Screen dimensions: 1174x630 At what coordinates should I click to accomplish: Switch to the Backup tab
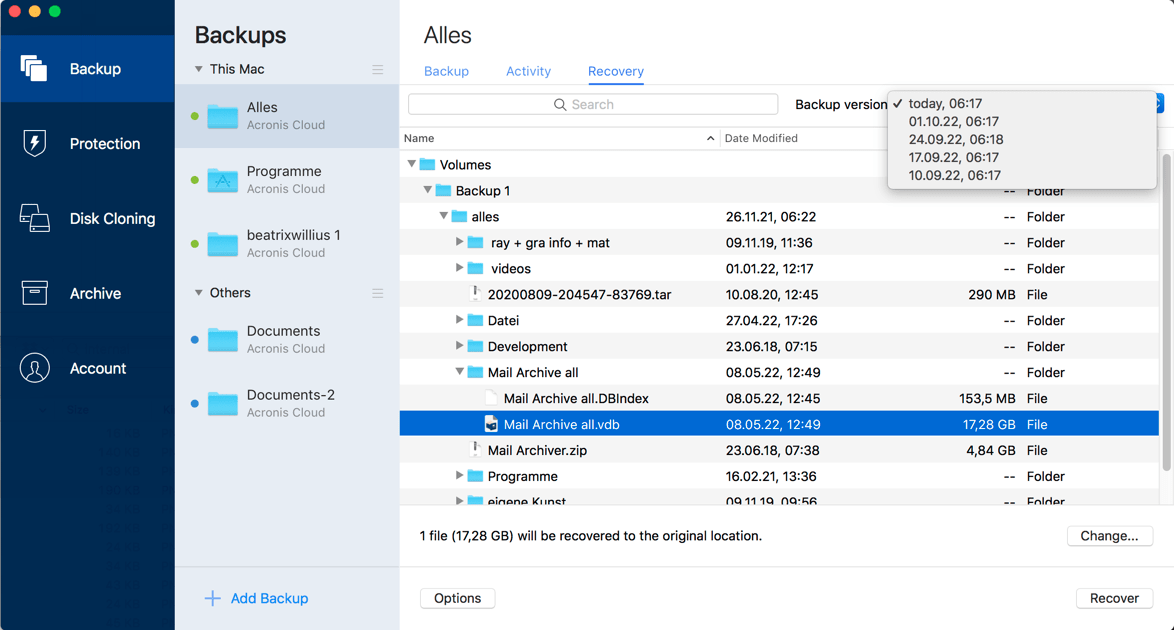pyautogui.click(x=446, y=71)
